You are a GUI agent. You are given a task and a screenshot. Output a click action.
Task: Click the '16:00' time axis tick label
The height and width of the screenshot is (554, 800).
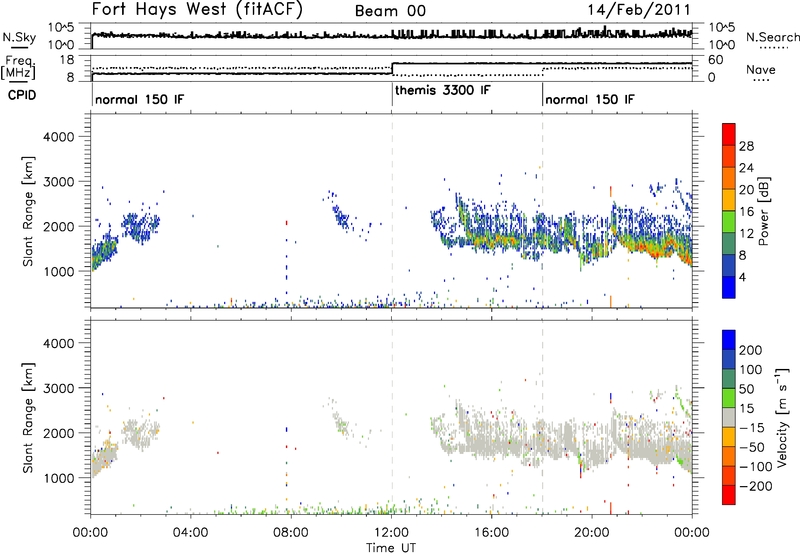point(491,533)
